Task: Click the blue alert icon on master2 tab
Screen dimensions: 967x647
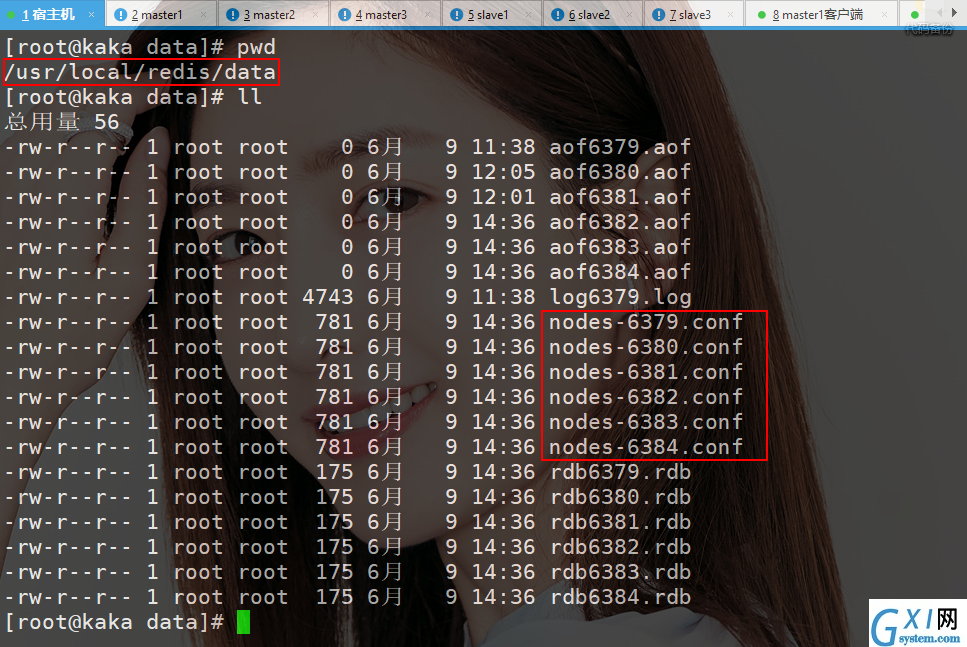Action: (232, 14)
